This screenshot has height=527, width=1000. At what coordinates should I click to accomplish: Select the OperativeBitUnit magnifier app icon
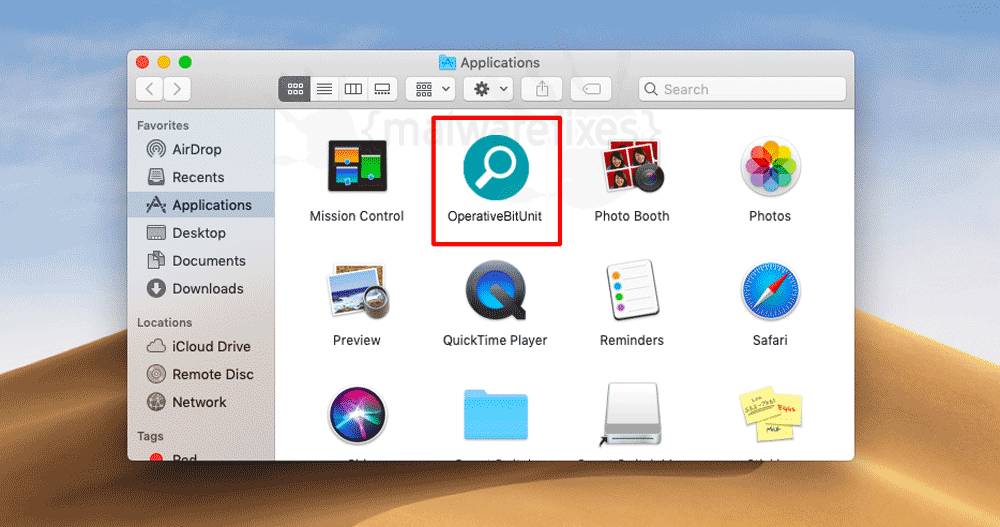pos(496,167)
